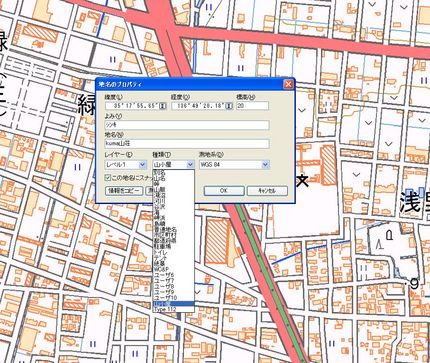Close the 地名のプロパティ dialog
Viewport: 430px width, 363px height.
click(x=288, y=84)
